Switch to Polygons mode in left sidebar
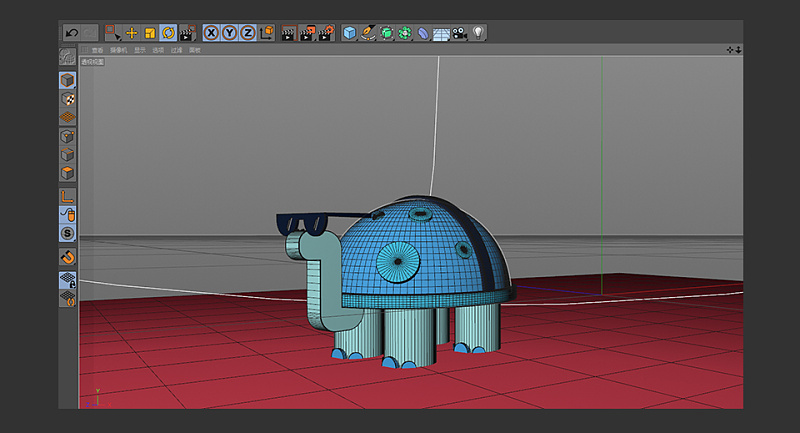800x433 pixels. [x=67, y=174]
